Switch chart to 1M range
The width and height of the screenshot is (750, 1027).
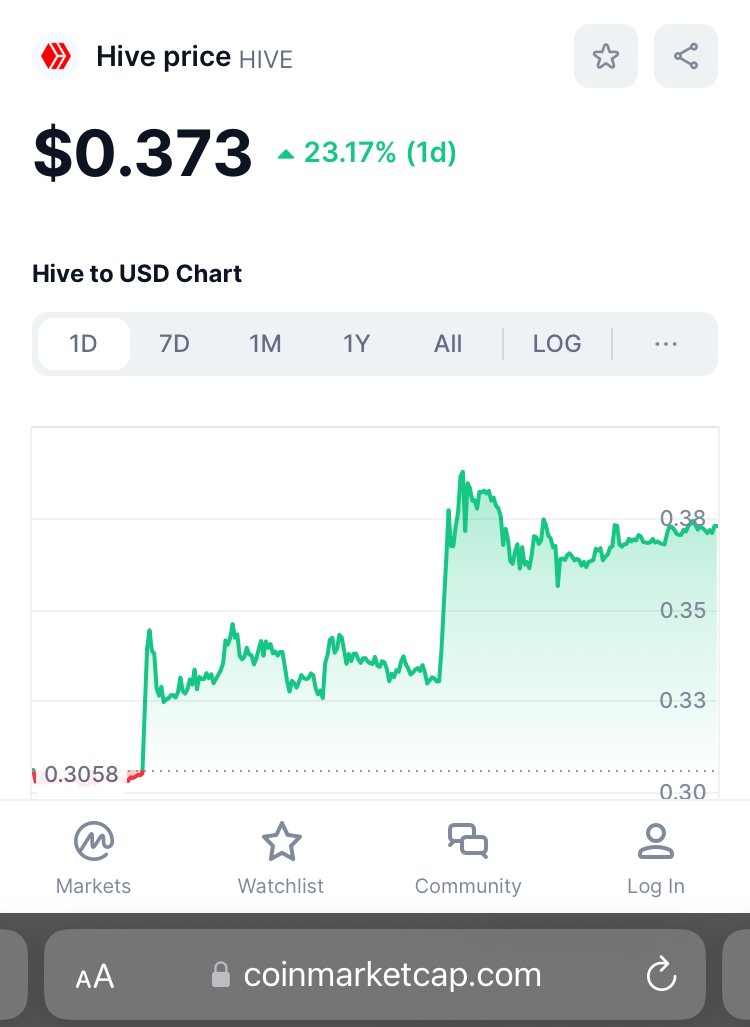[265, 344]
